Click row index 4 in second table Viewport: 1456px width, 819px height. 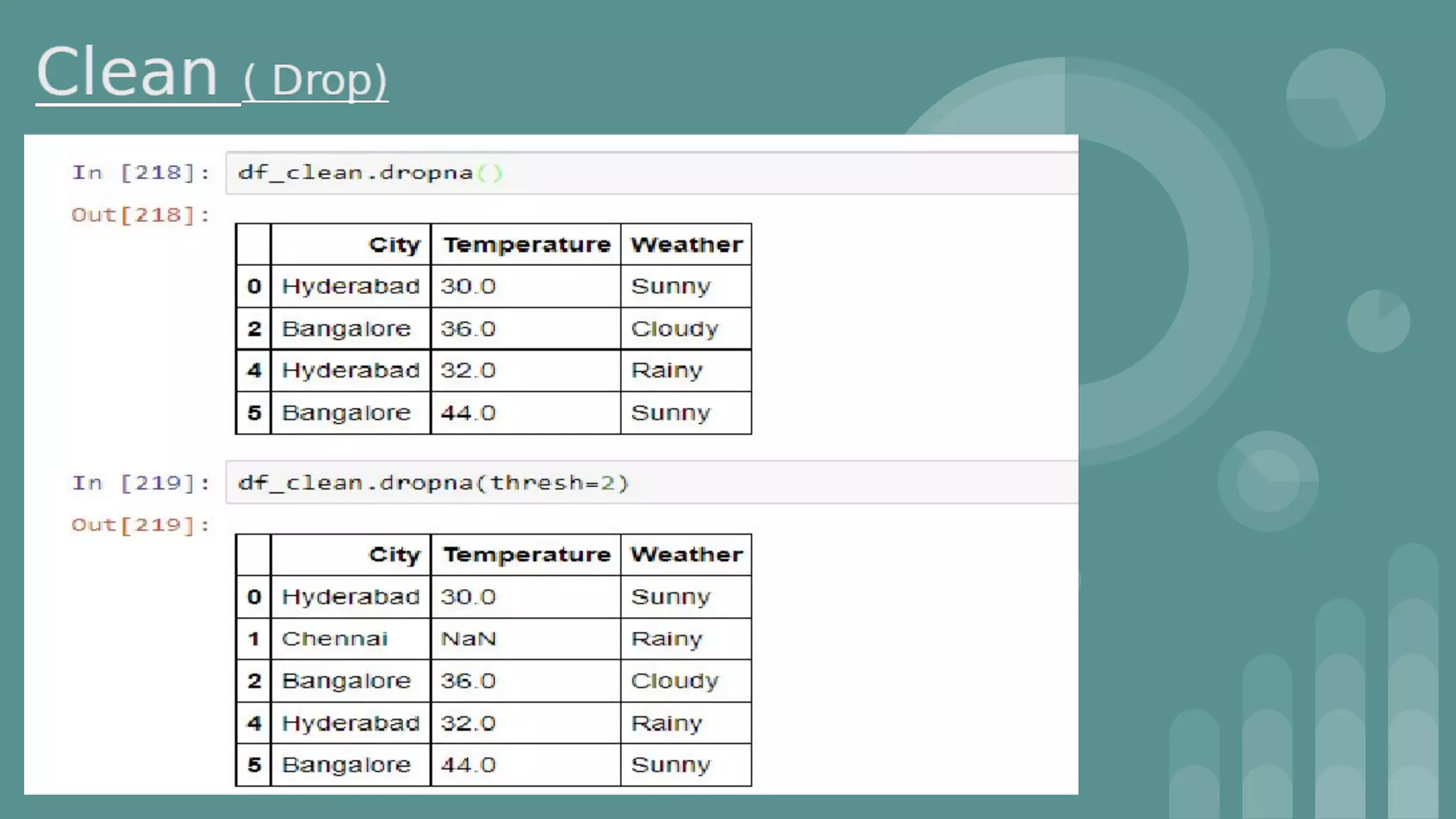(254, 723)
